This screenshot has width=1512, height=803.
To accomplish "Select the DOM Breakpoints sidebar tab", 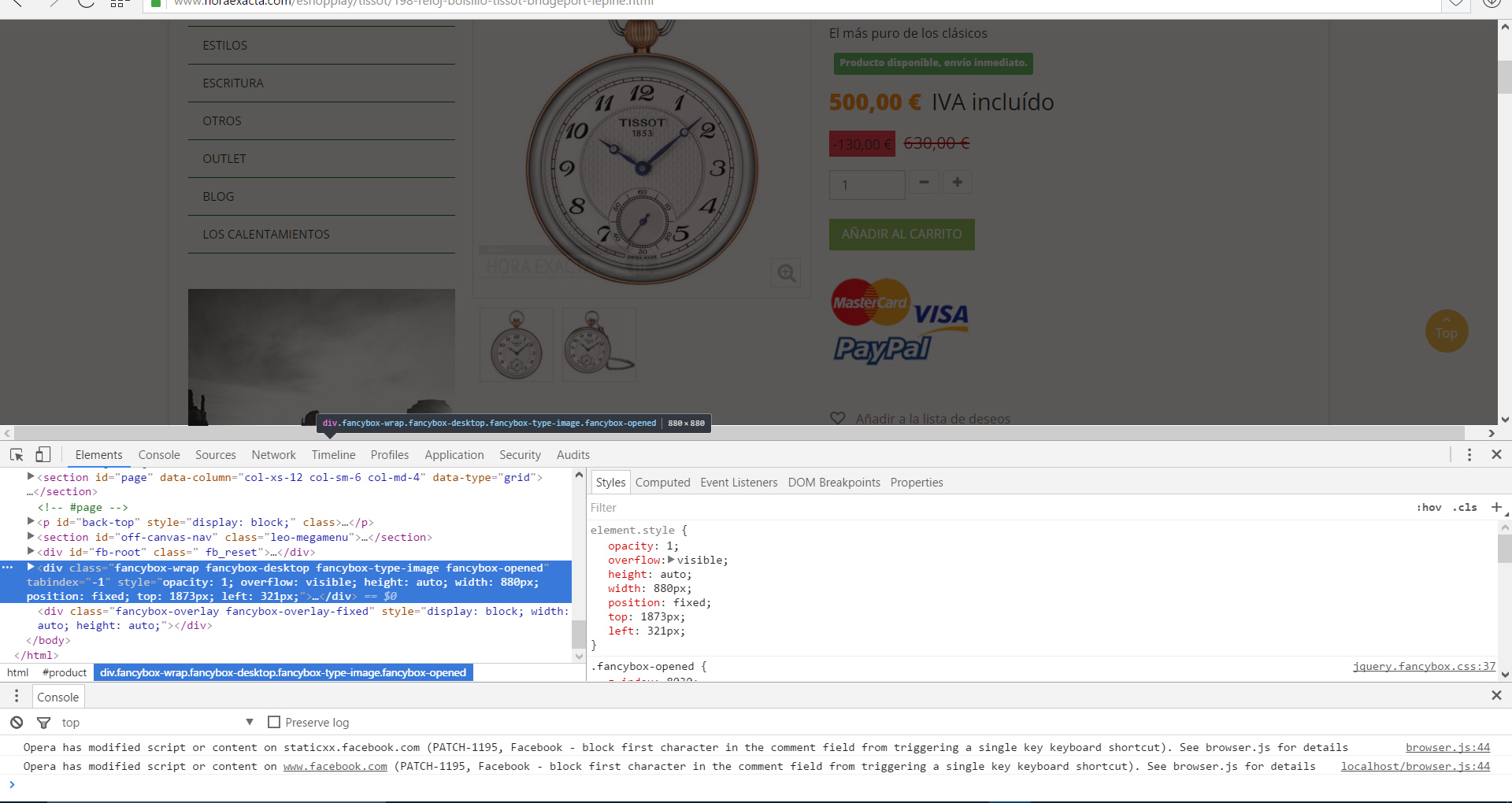I will point(835,483).
